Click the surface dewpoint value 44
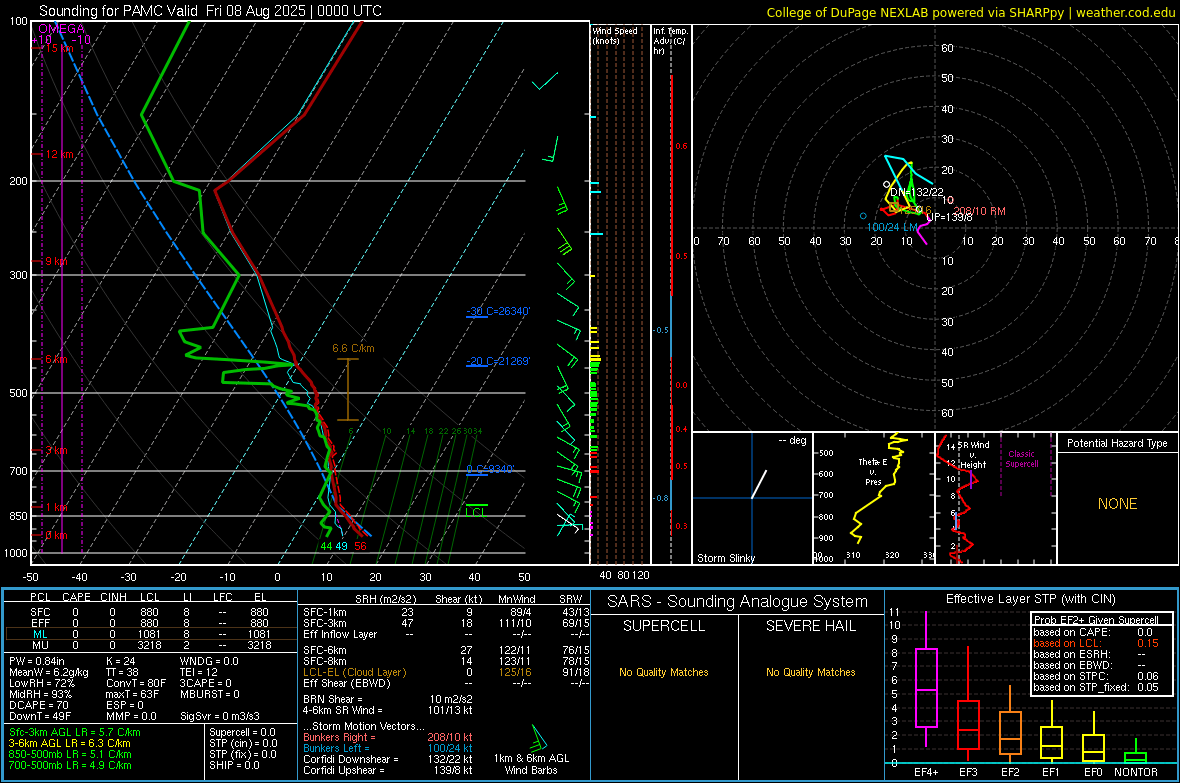This screenshot has height=783, width=1180. click(x=327, y=546)
